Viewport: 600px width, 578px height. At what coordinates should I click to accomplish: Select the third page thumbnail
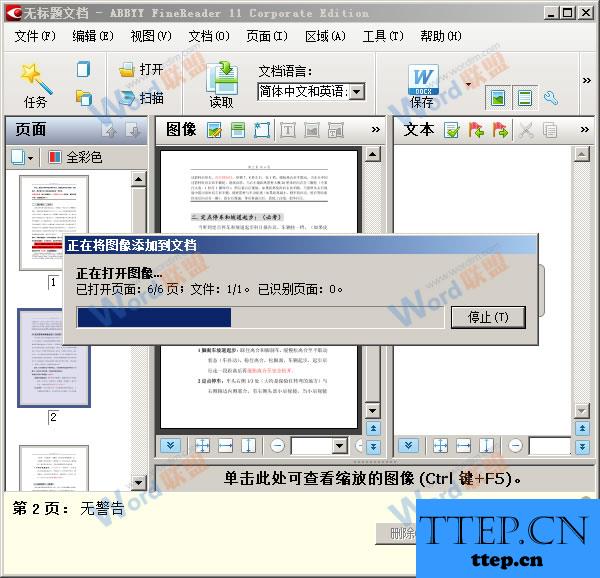point(54,468)
